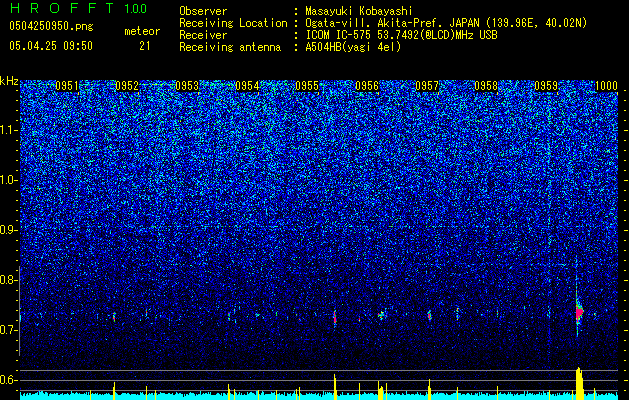Click the 0957 time marker
629x400 pixels.
click(427, 86)
